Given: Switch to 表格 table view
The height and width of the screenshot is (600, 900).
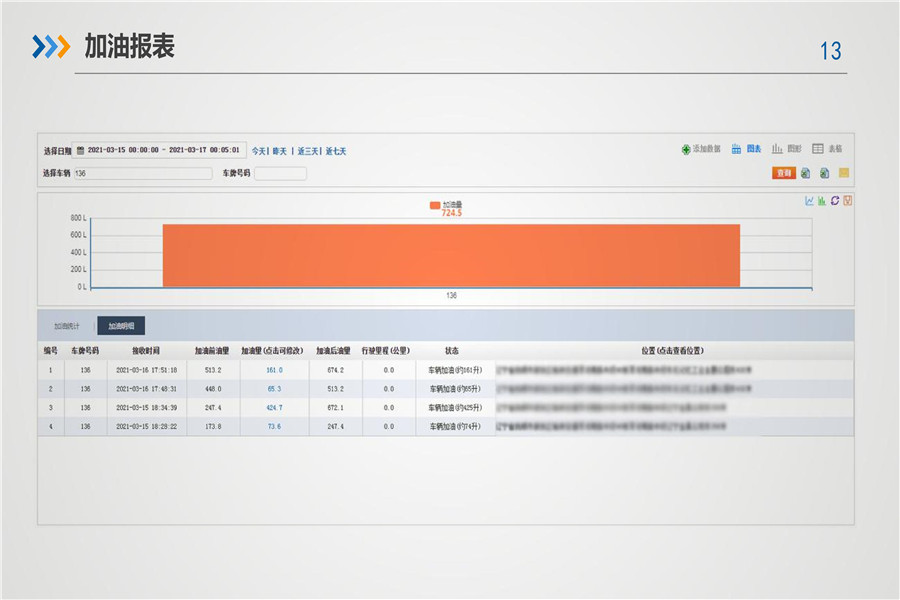Looking at the screenshot, I should (x=827, y=149).
